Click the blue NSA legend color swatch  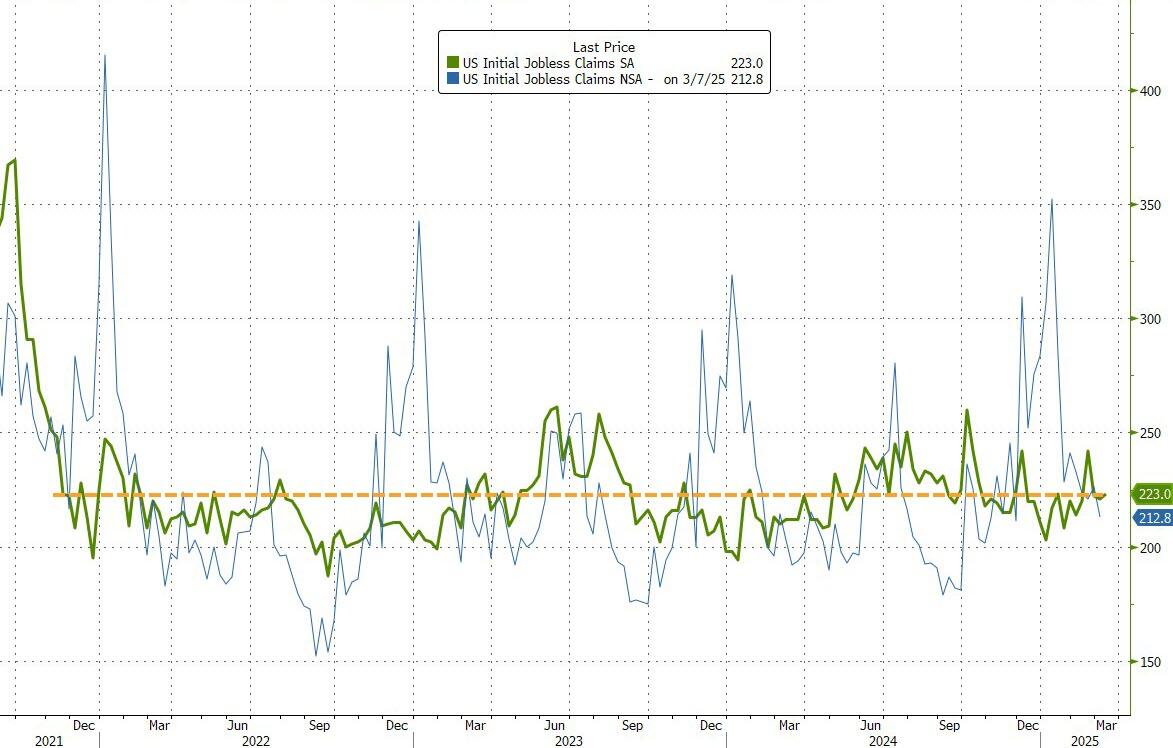(451, 80)
